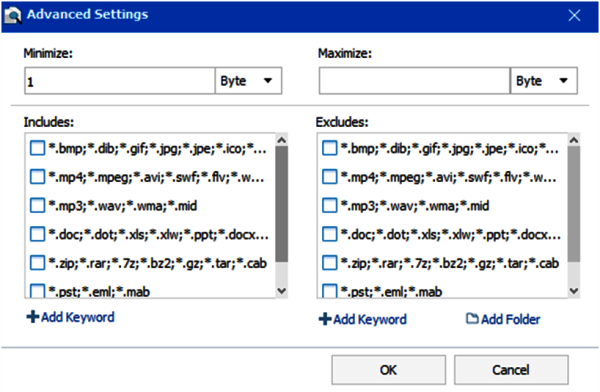600x392 pixels.
Task: Click the Includes list scrollbar thumb
Action: [282, 204]
